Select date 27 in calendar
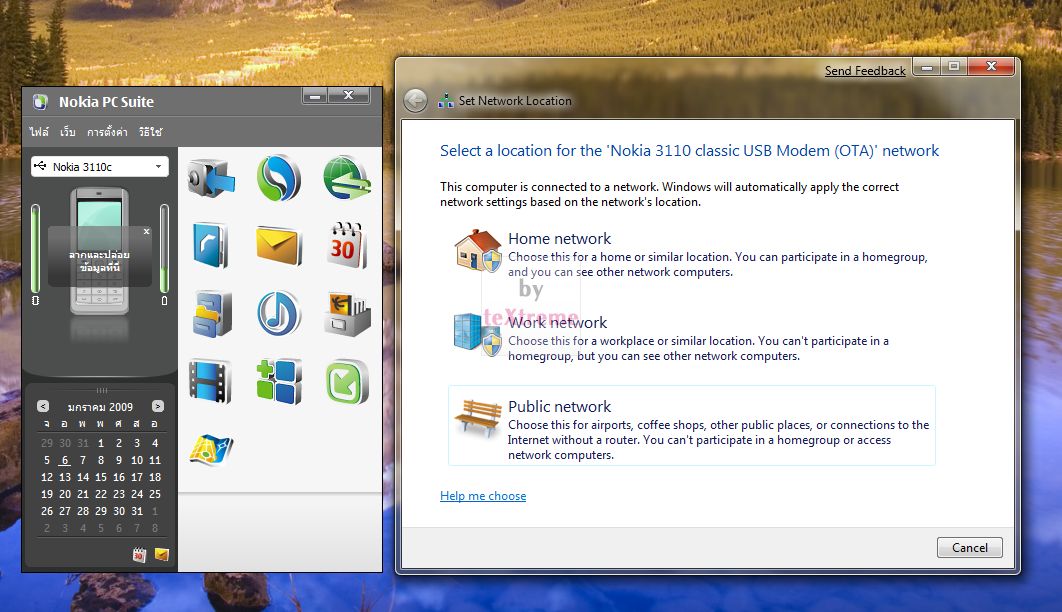The width and height of the screenshot is (1062, 612). [65, 510]
